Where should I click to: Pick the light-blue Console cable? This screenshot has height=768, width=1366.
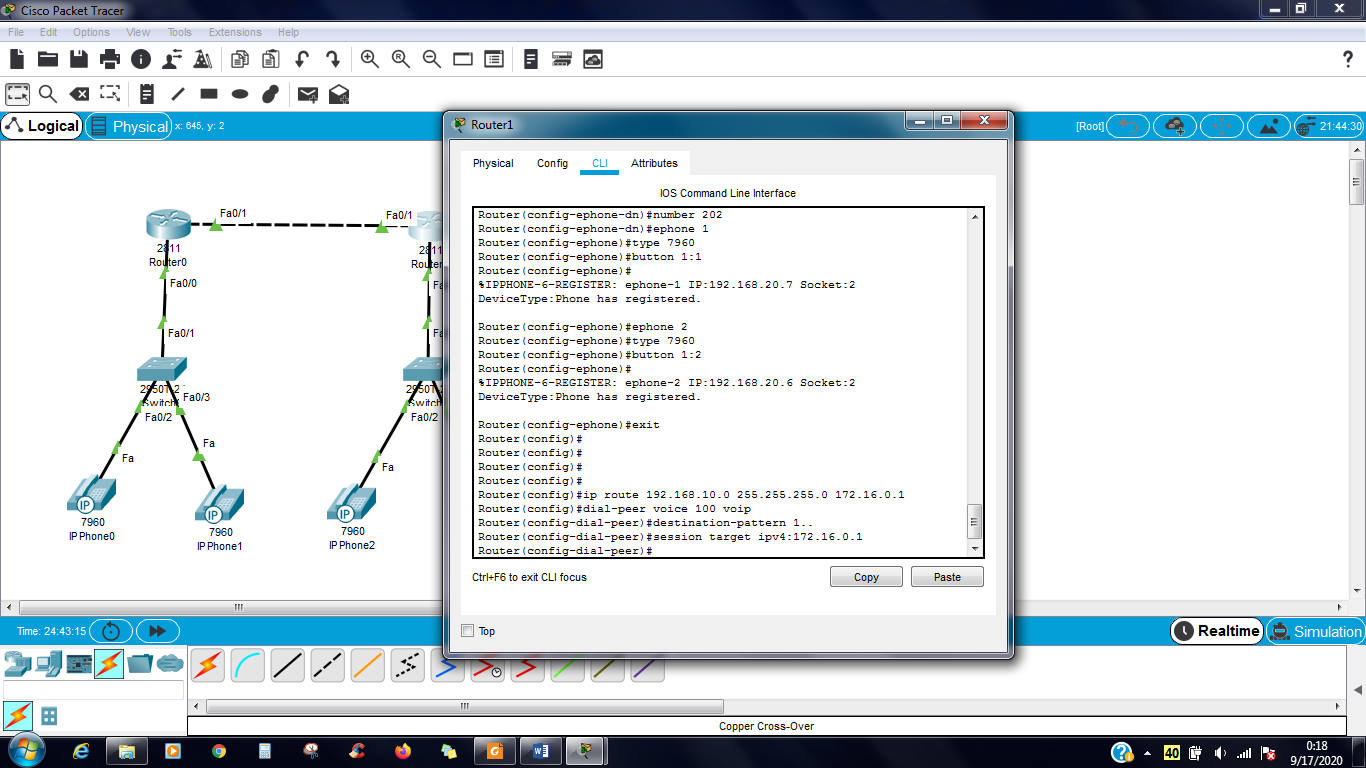pos(248,665)
